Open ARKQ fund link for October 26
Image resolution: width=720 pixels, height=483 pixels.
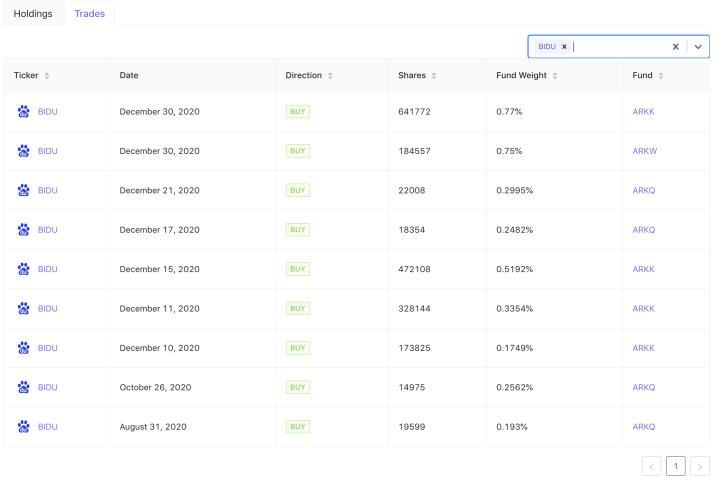pos(644,388)
